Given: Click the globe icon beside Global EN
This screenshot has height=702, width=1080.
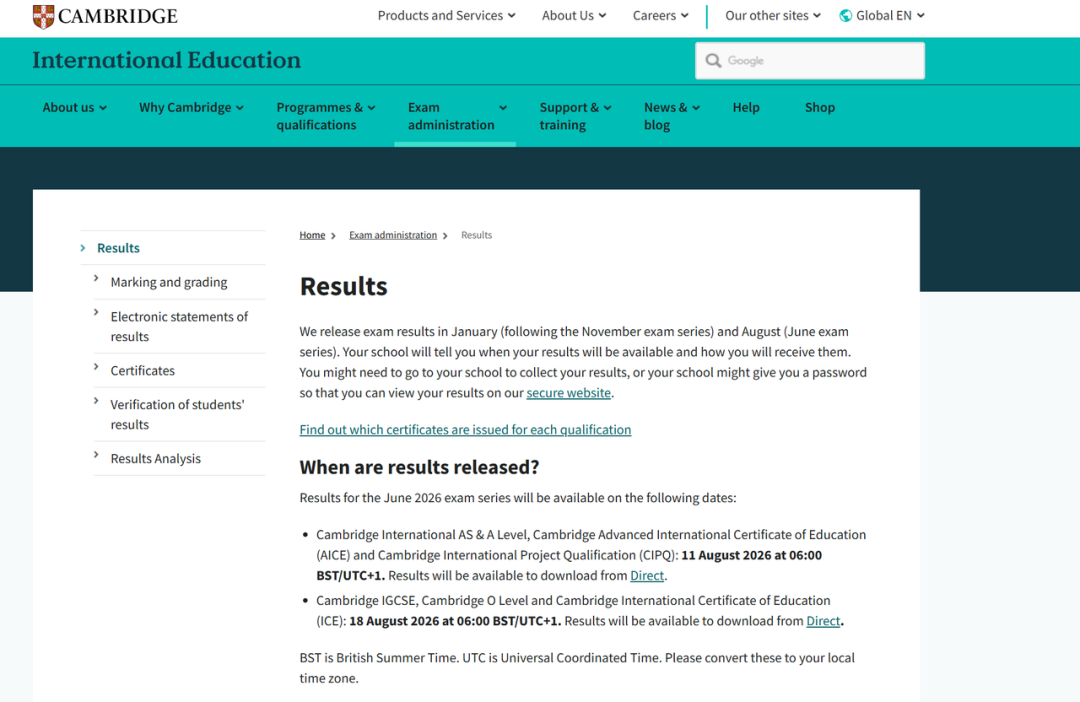Looking at the screenshot, I should (x=845, y=16).
